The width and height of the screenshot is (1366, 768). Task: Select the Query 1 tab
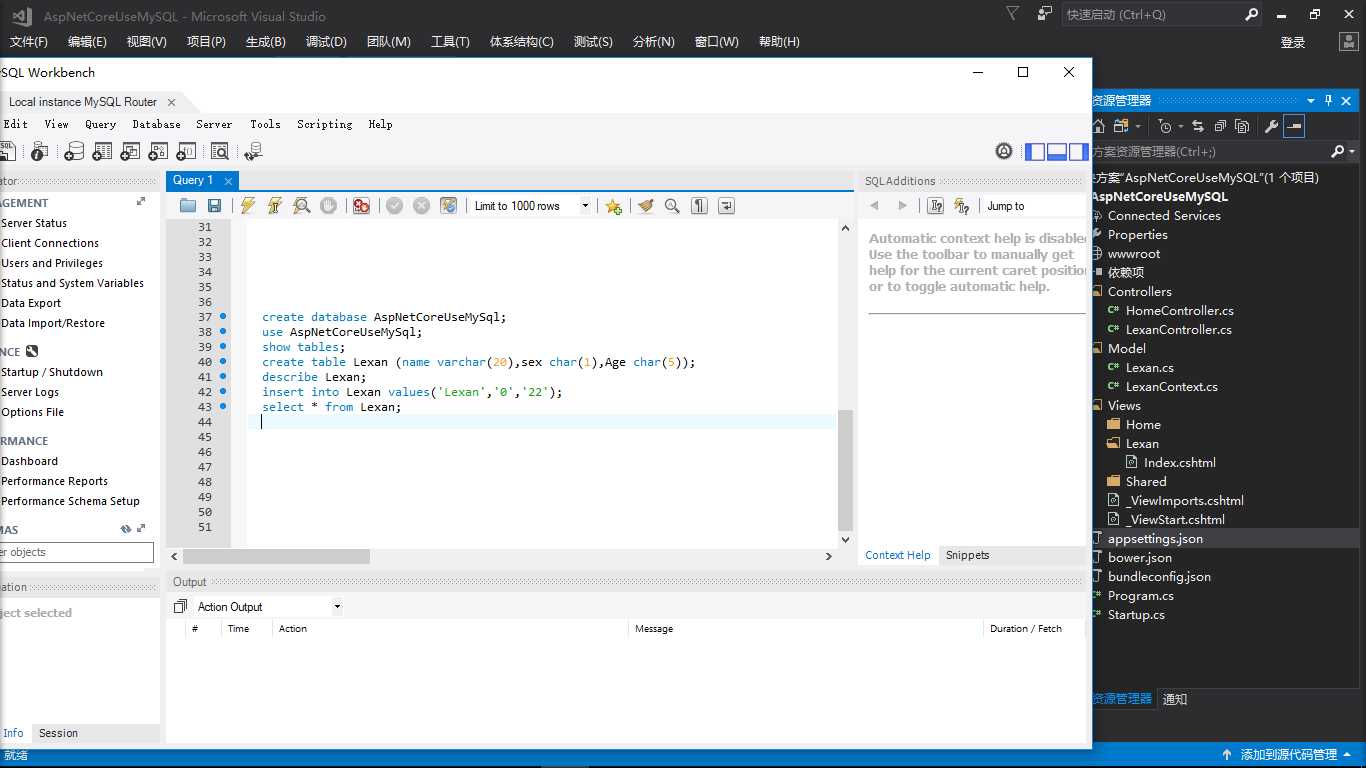(x=193, y=180)
